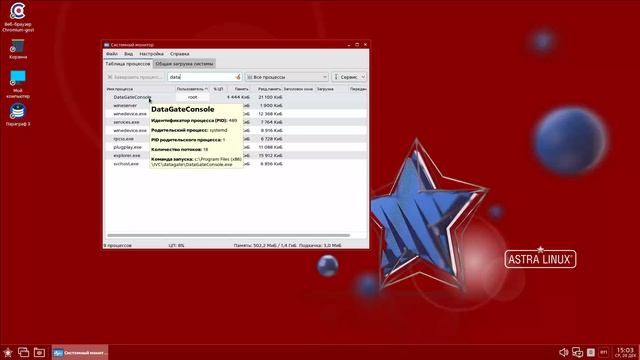Open the Корзина trash desktop icon
Viewport: 640px width, 360px height.
[x=18, y=49]
